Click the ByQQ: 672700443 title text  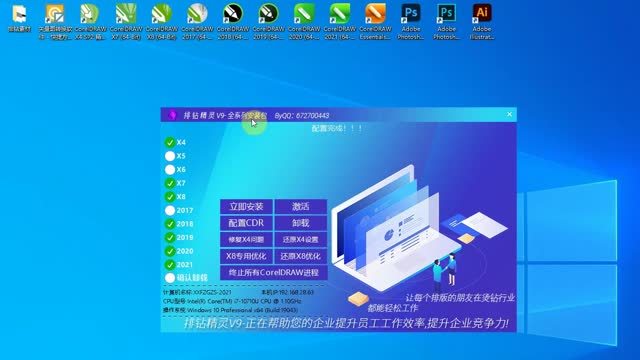click(302, 116)
